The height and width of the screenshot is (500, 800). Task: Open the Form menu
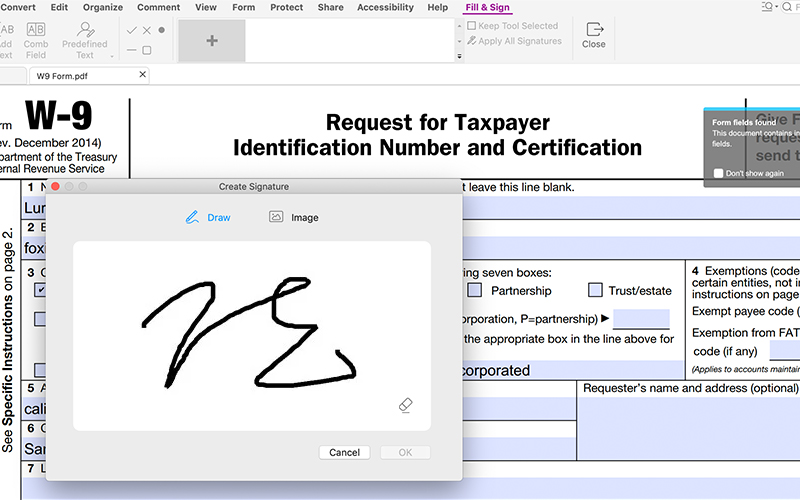tap(243, 7)
